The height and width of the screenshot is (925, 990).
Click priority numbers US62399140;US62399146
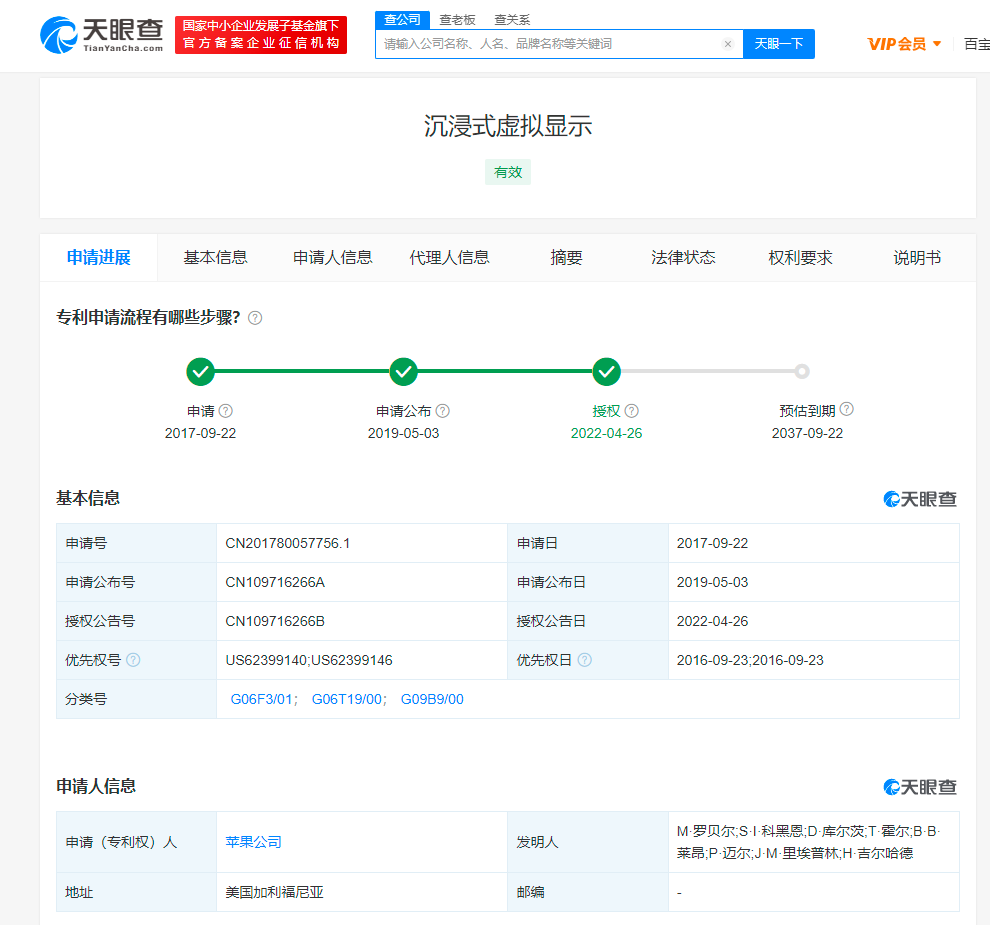pos(309,660)
